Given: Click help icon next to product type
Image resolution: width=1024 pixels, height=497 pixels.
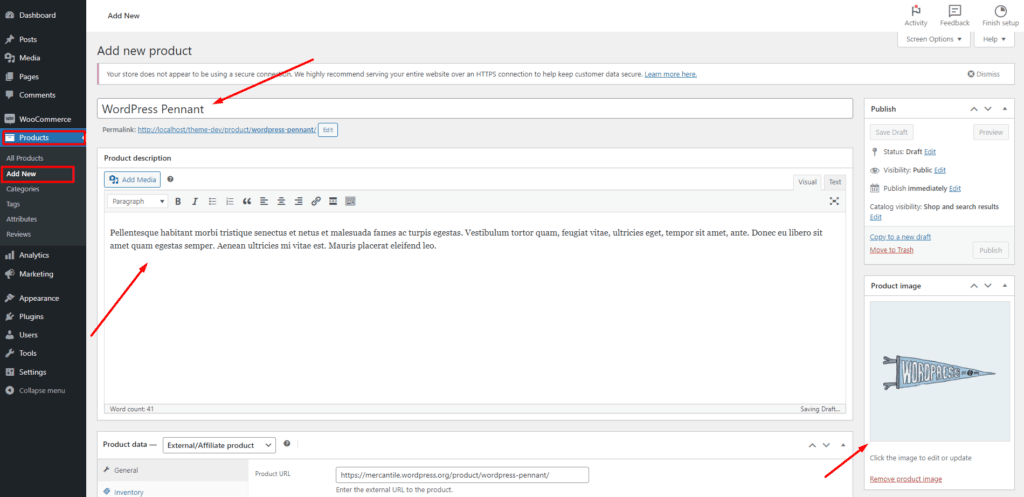Looking at the screenshot, I should point(287,443).
